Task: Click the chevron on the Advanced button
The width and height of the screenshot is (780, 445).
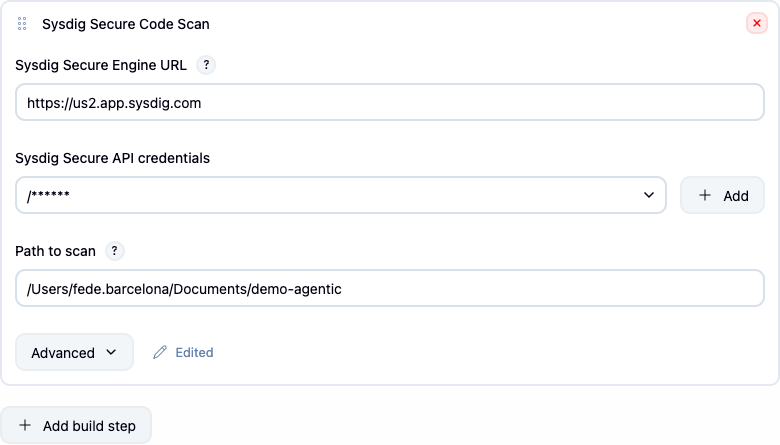Action: [x=111, y=353]
